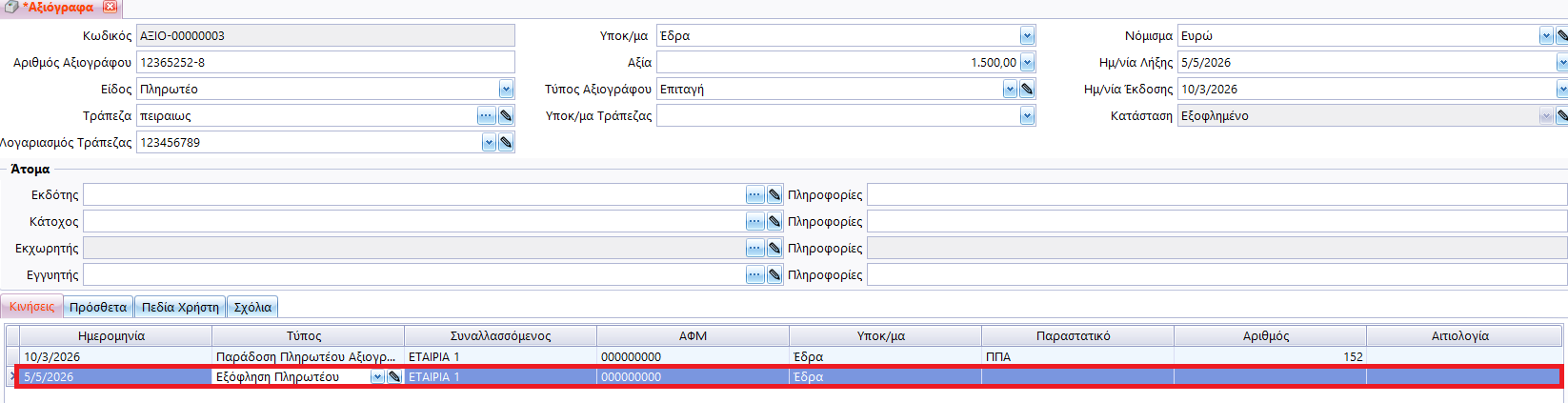Expand the Είδος dropdown showing Πληρωτέο
This screenshot has height=403, width=1568.
point(506,90)
